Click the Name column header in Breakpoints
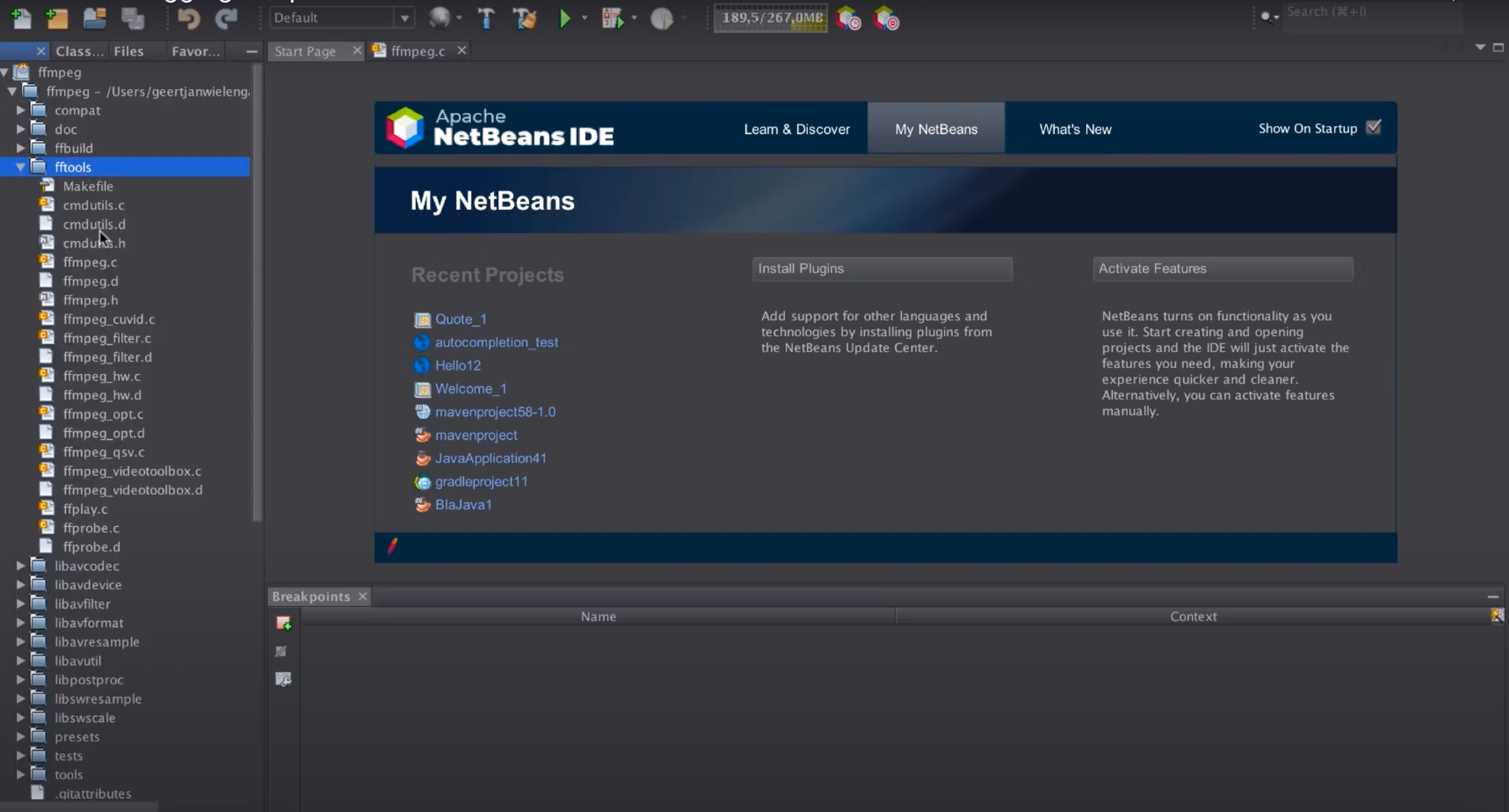Screen dimensions: 1509x812 click(x=598, y=616)
